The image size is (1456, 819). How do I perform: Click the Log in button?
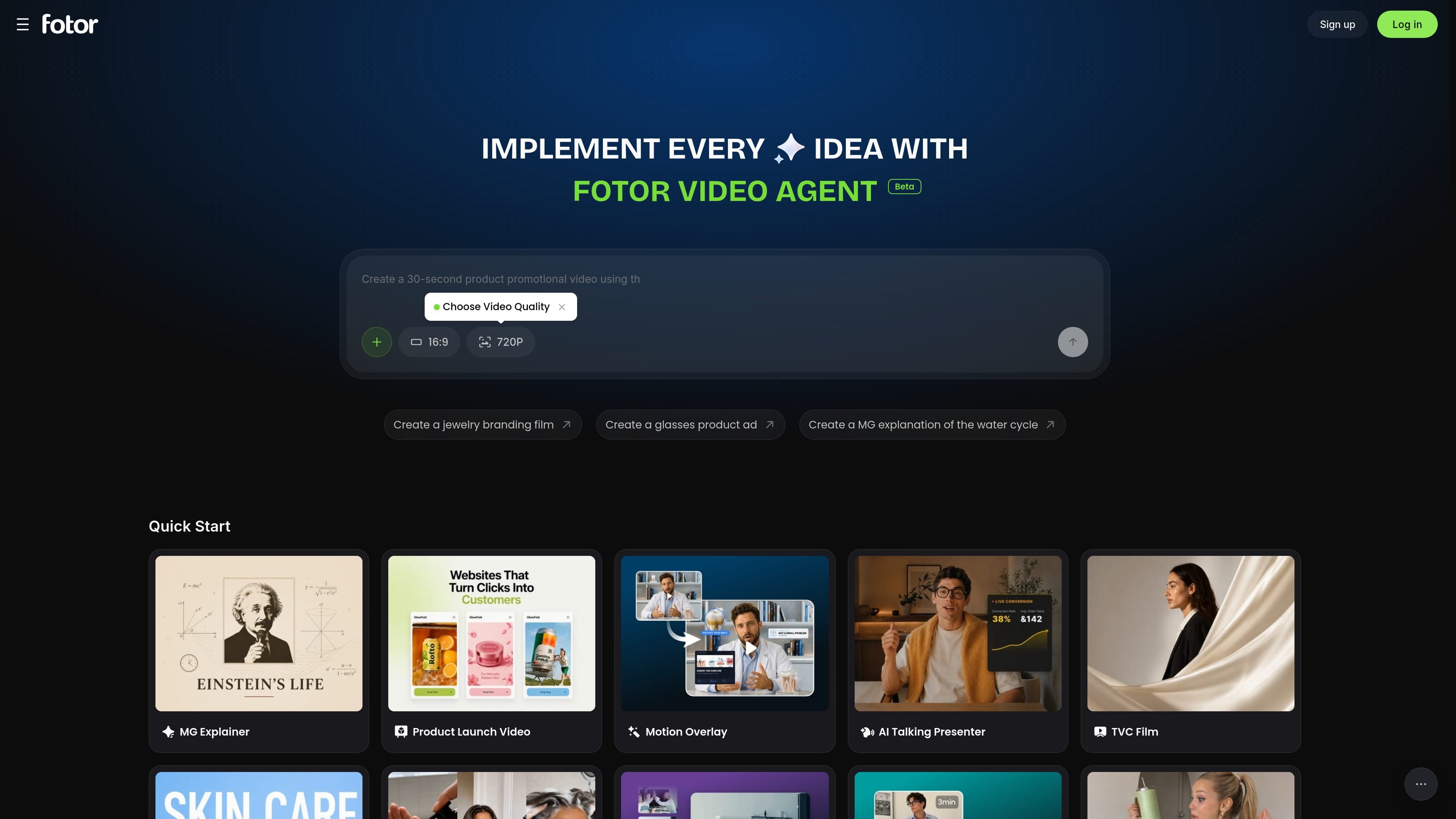(x=1407, y=24)
